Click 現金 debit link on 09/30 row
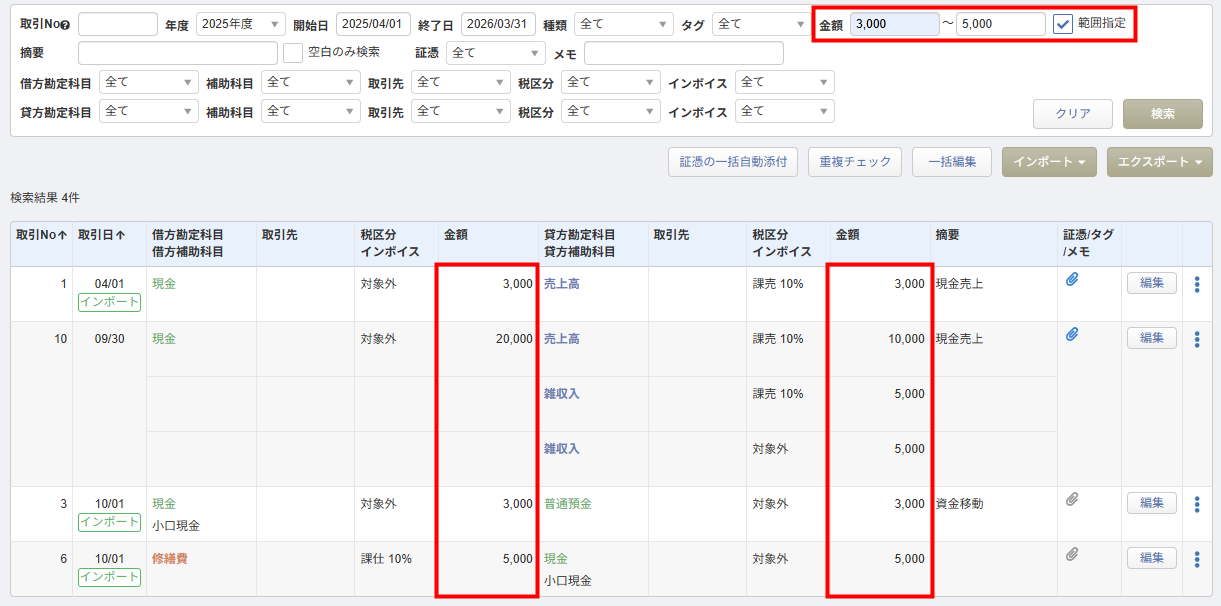 coord(164,339)
